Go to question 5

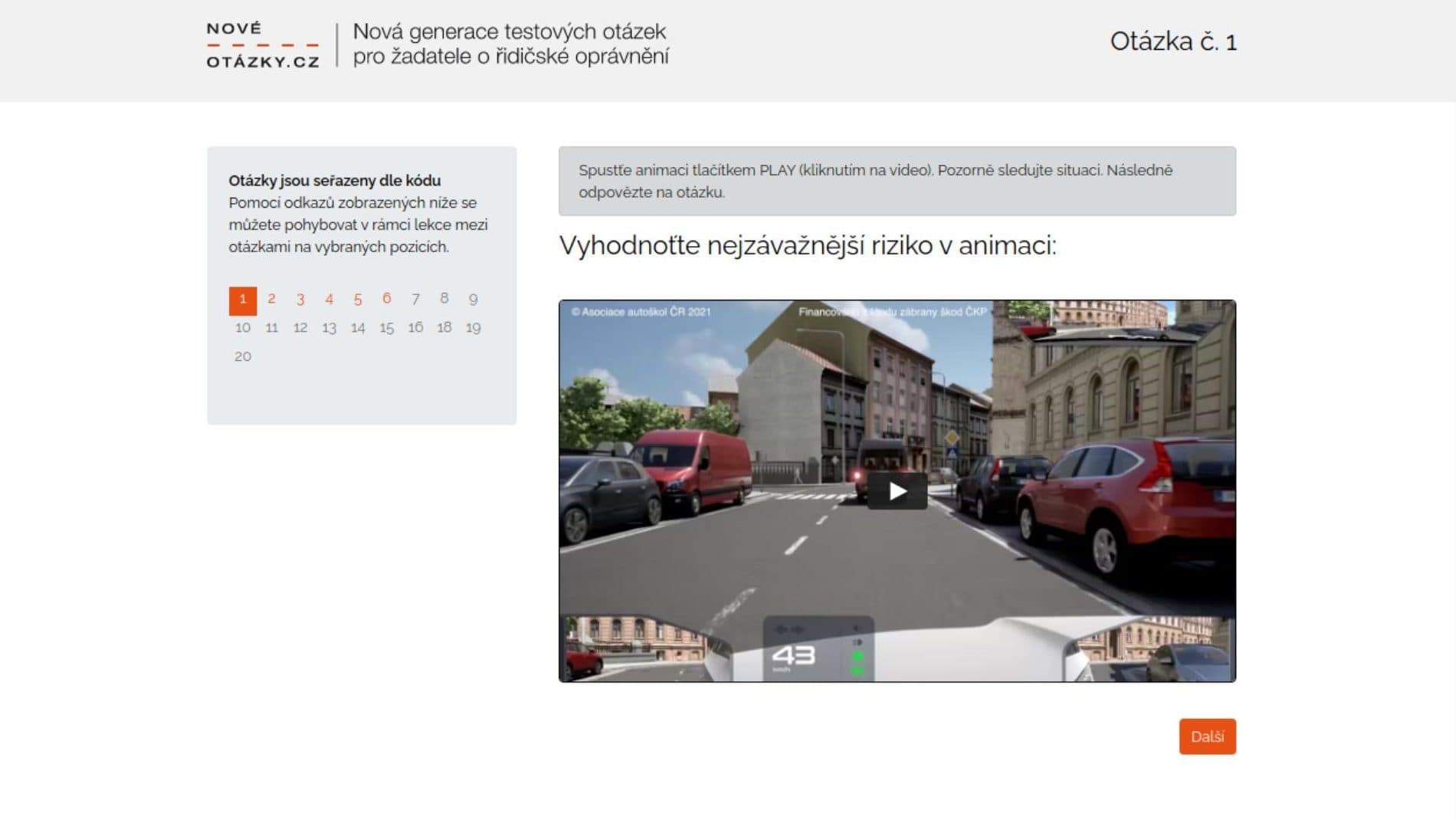click(x=357, y=299)
